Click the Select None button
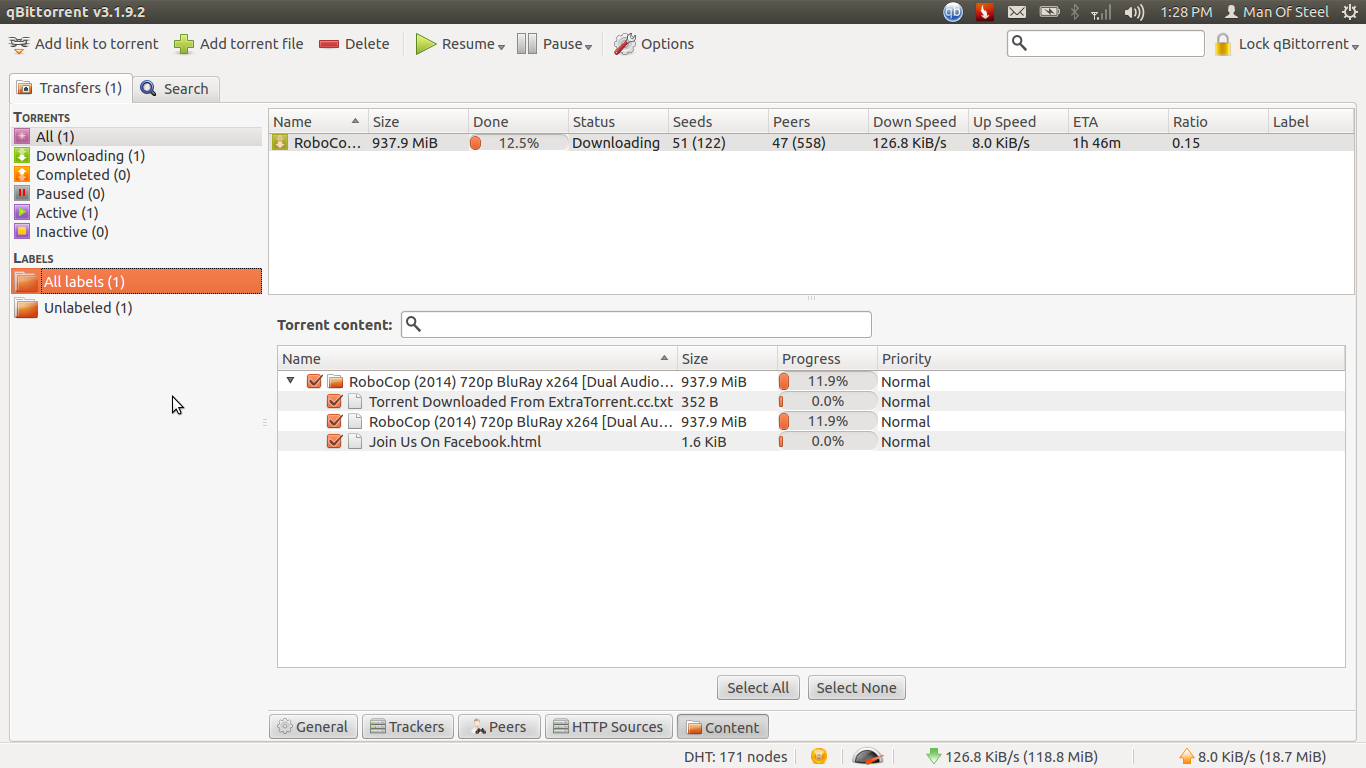 (856, 687)
